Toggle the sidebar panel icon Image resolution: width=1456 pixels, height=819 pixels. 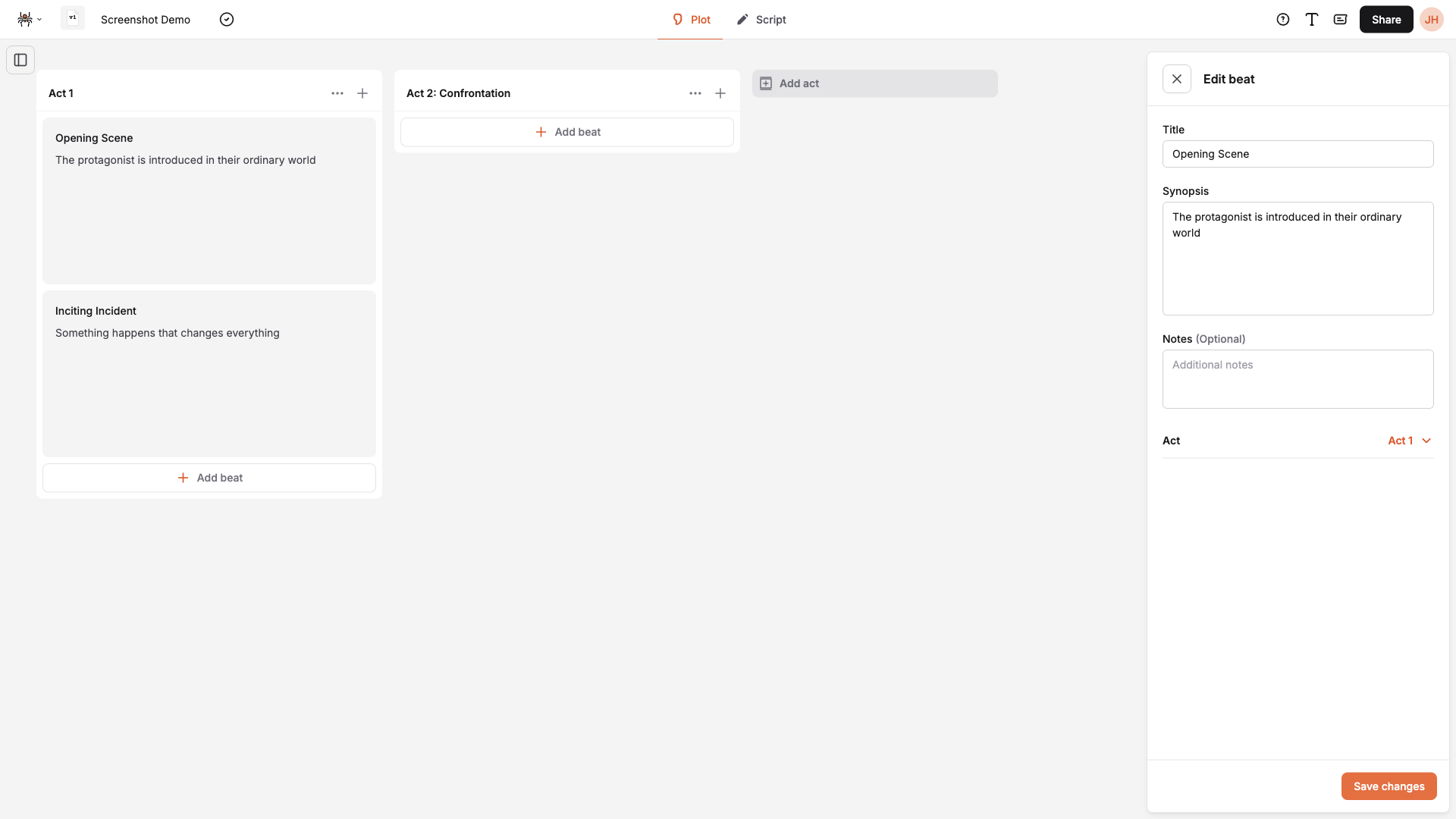[x=20, y=60]
